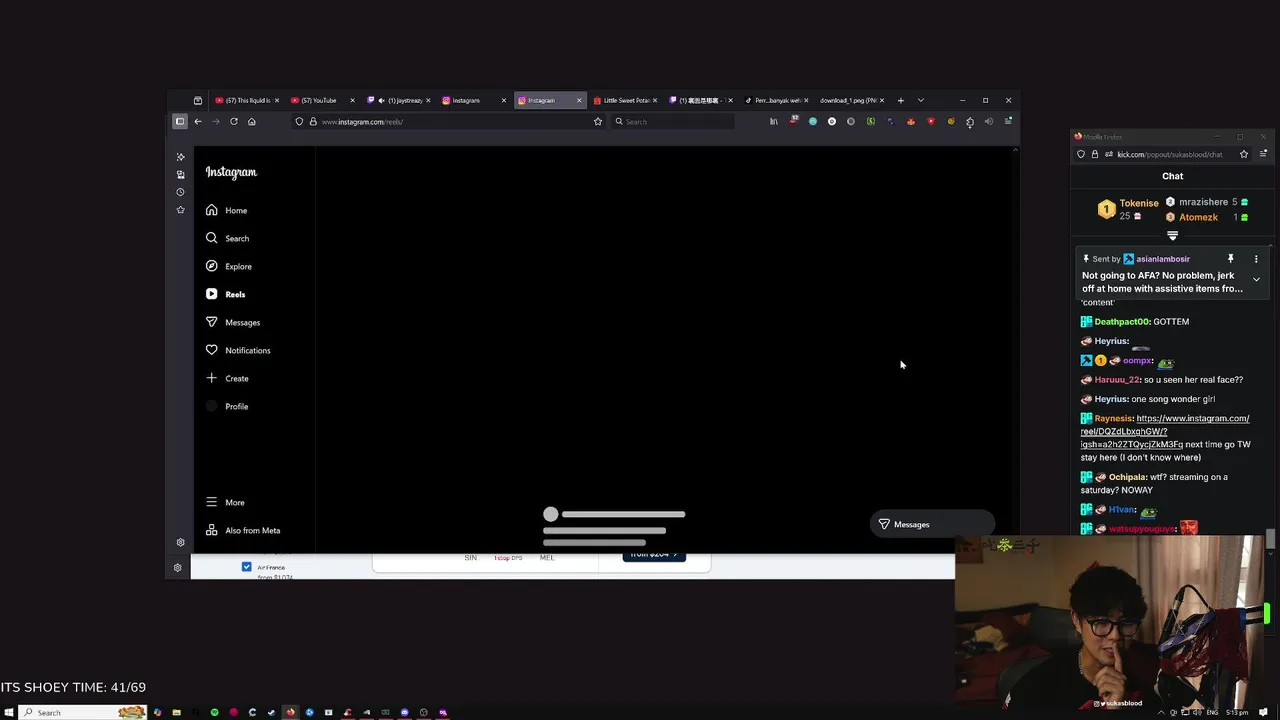Viewport: 1280px width, 720px height.
Task: Open Reels in Instagram sidebar
Action: click(225, 294)
